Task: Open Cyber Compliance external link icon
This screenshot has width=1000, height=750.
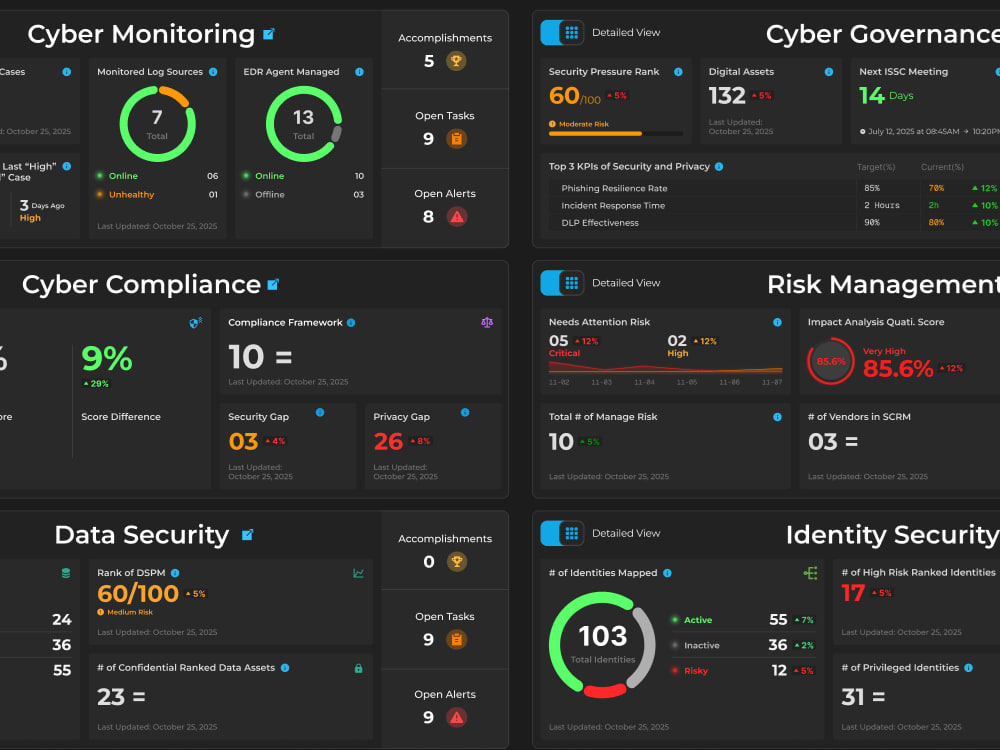Action: coord(273,284)
